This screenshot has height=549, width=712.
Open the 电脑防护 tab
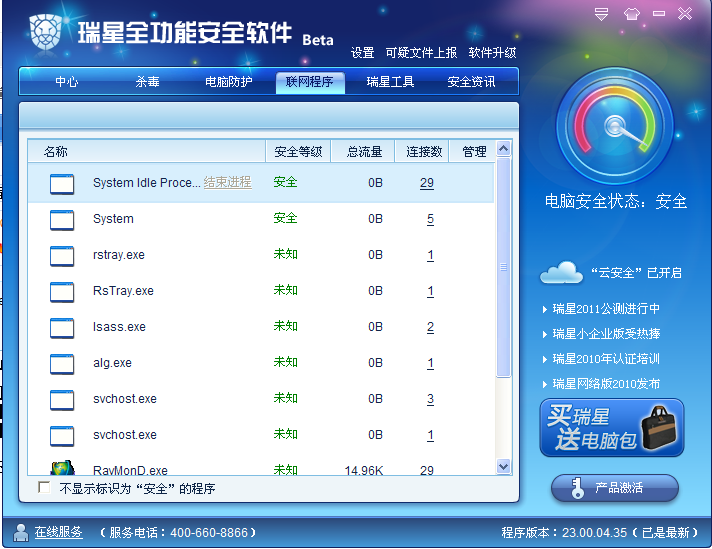tap(228, 82)
